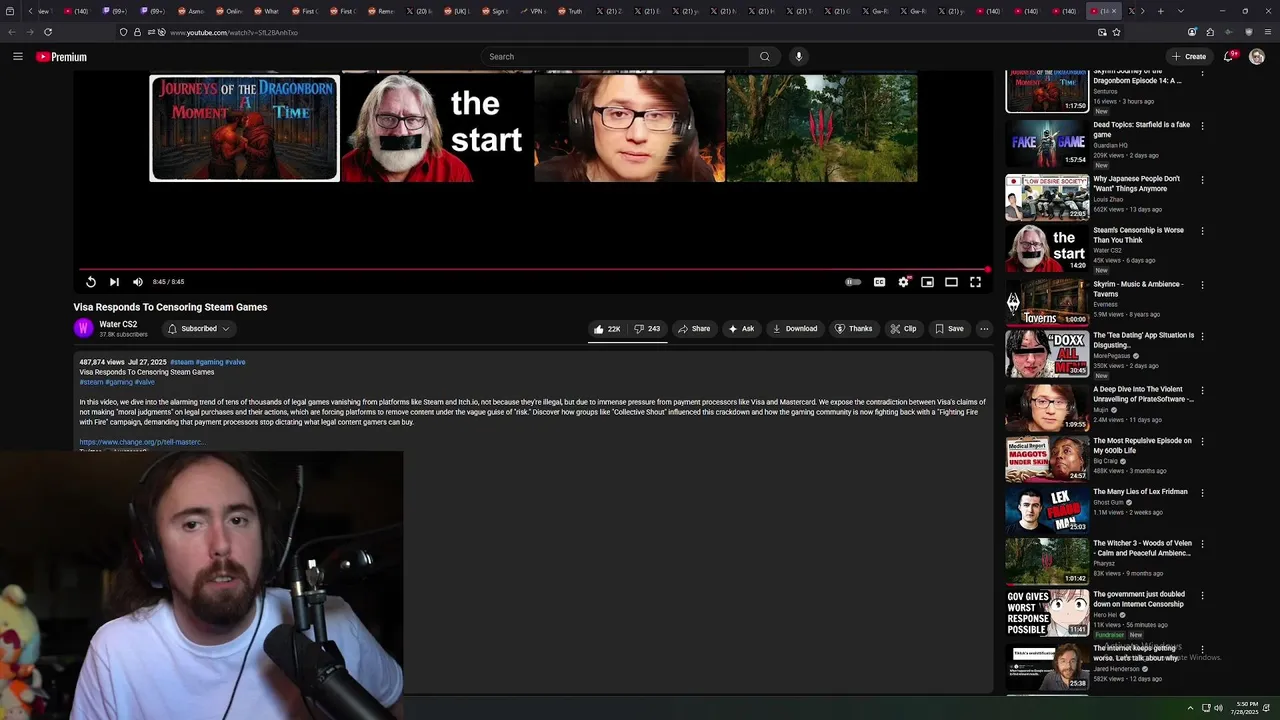1280x720 pixels.
Task: Open YouTube notifications bell
Action: [x=1229, y=57]
